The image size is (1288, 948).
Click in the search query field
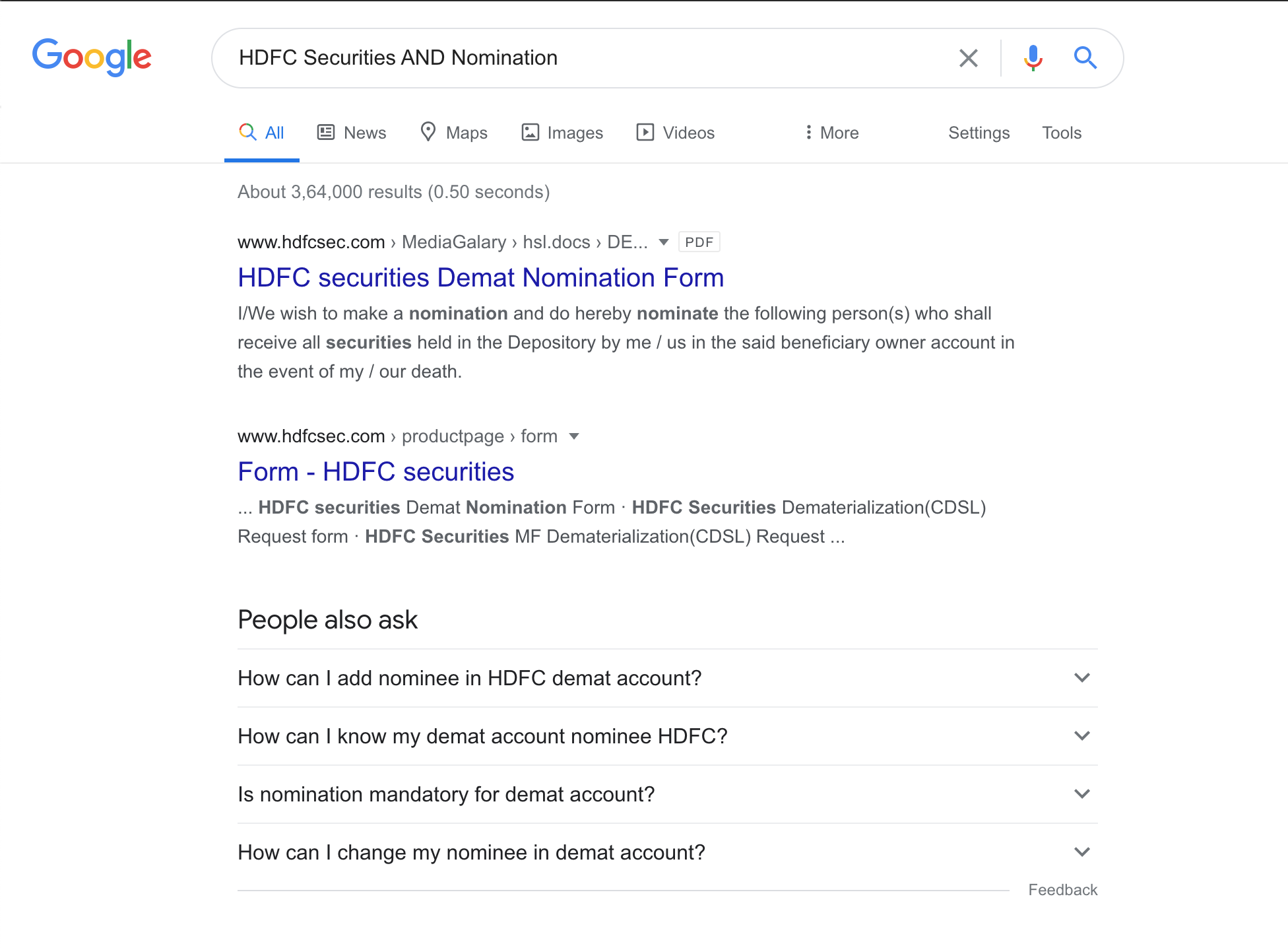point(587,58)
